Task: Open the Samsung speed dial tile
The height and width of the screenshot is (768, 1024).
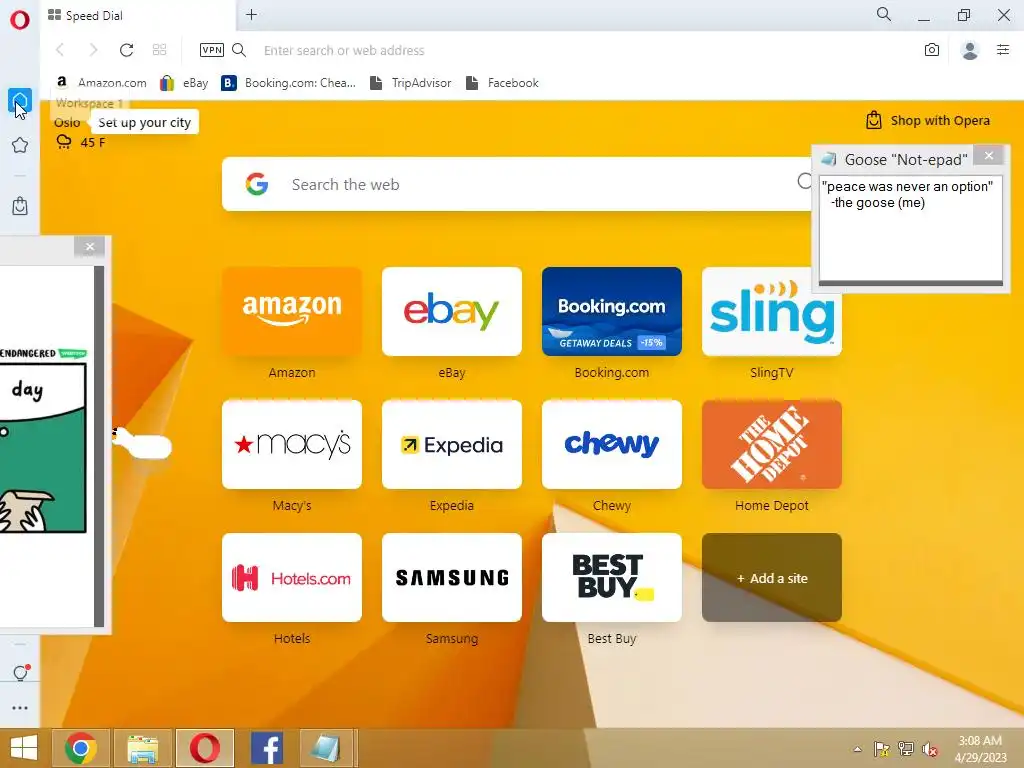Action: pos(452,578)
